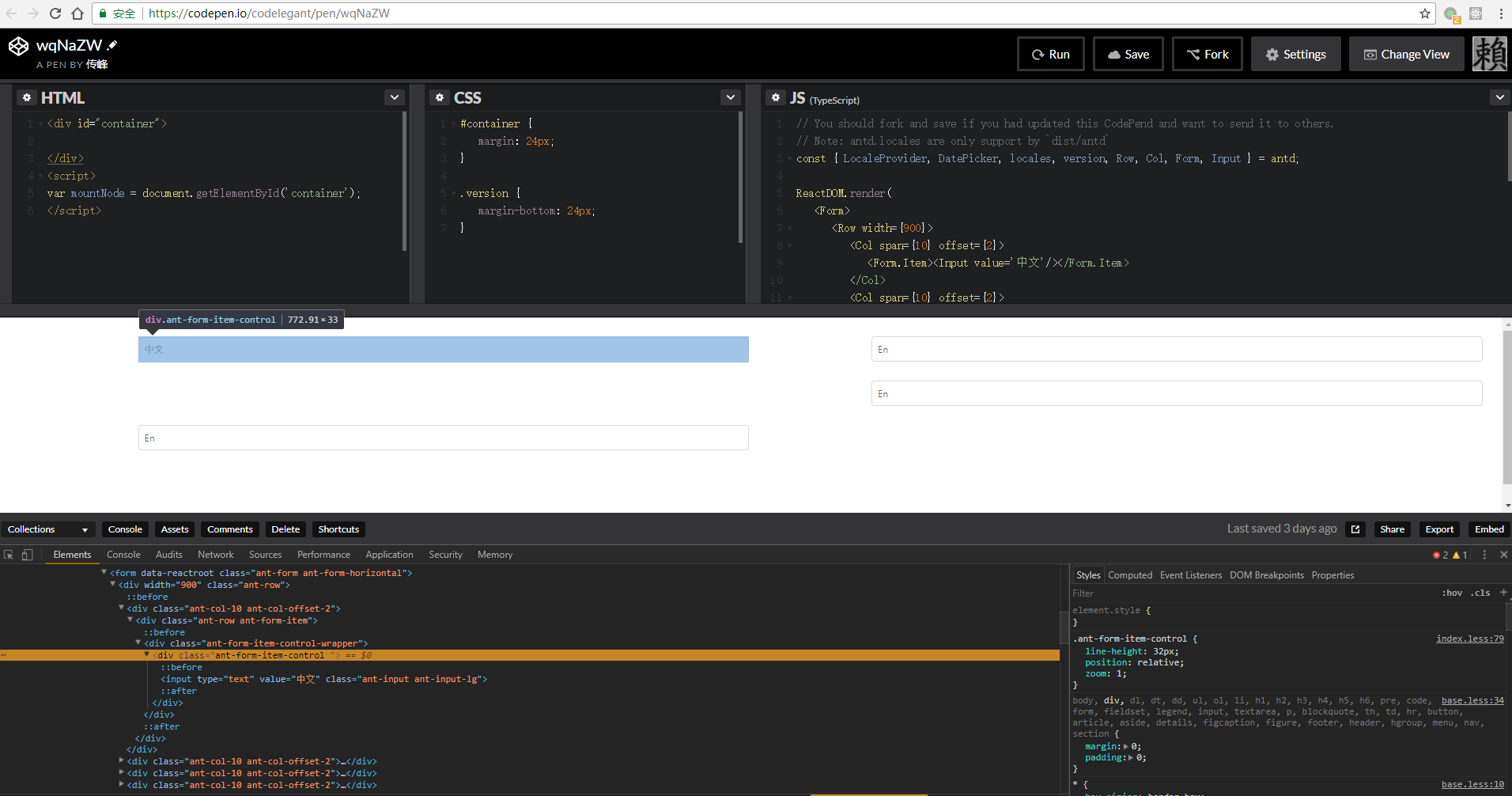Image resolution: width=1512 pixels, height=796 pixels.
Task: Open pen in new window icon beside Share
Action: (1355, 529)
